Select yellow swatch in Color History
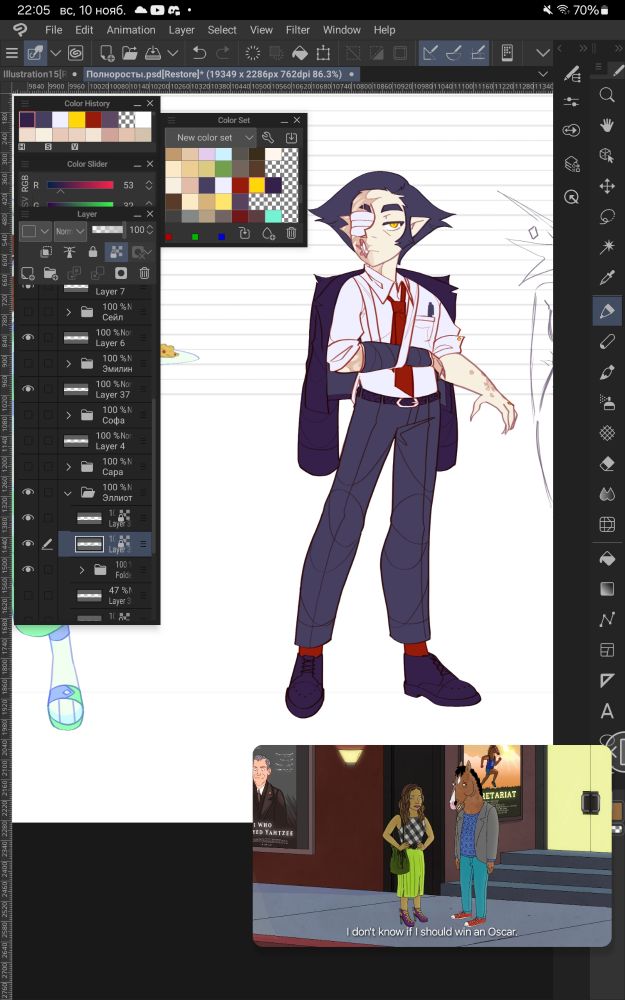Image resolution: width=625 pixels, height=1000 pixels. tap(77, 119)
